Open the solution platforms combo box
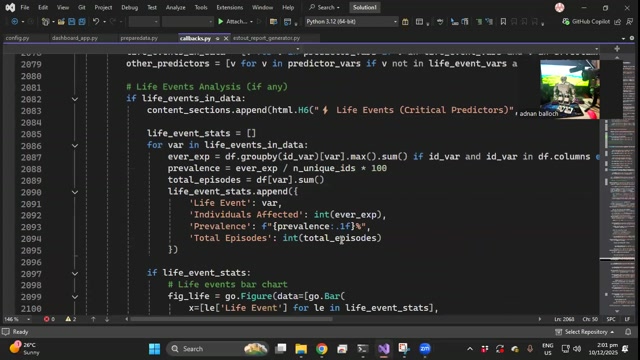Viewport: 640px width, 360px height. tap(187, 22)
